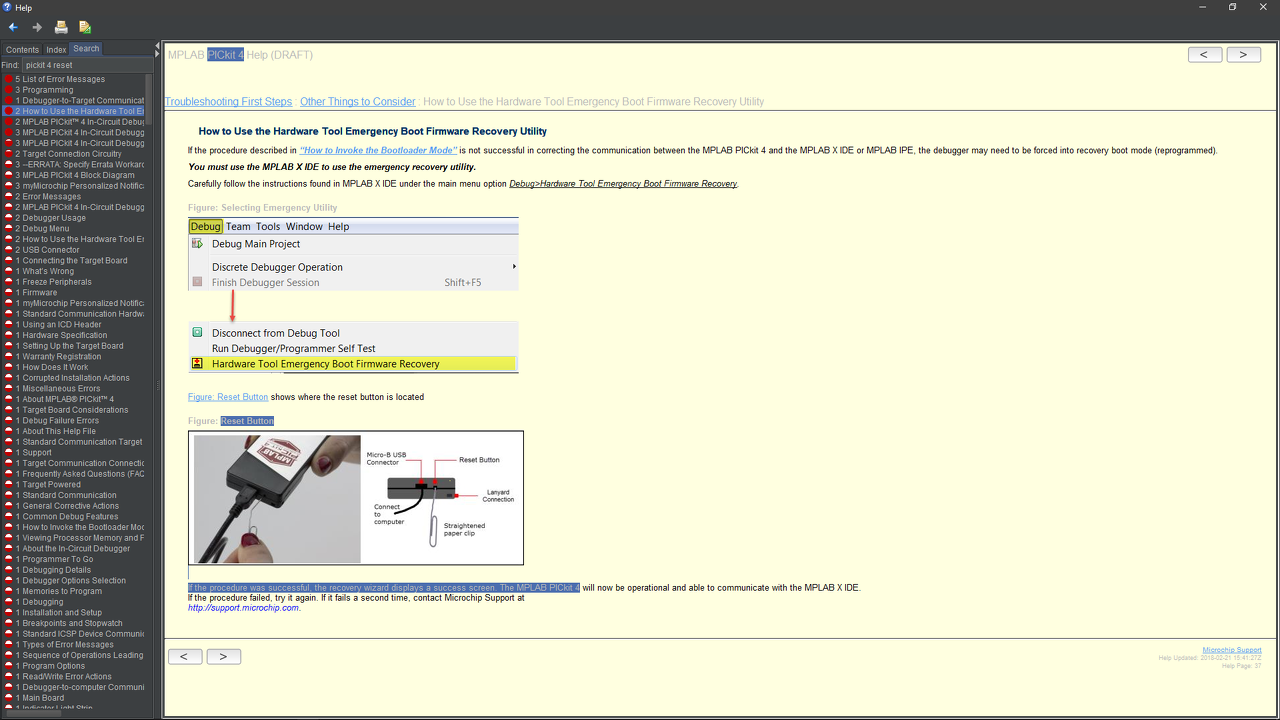The image size is (1280, 720).
Task: Click the icon beside Main Board result
Action: tap(8, 698)
